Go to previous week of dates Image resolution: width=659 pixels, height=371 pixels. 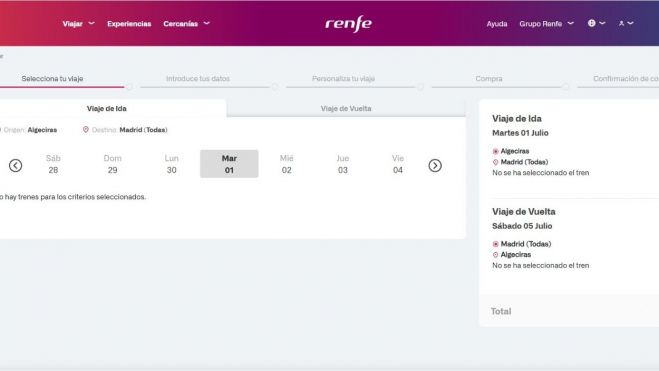[x=16, y=166]
